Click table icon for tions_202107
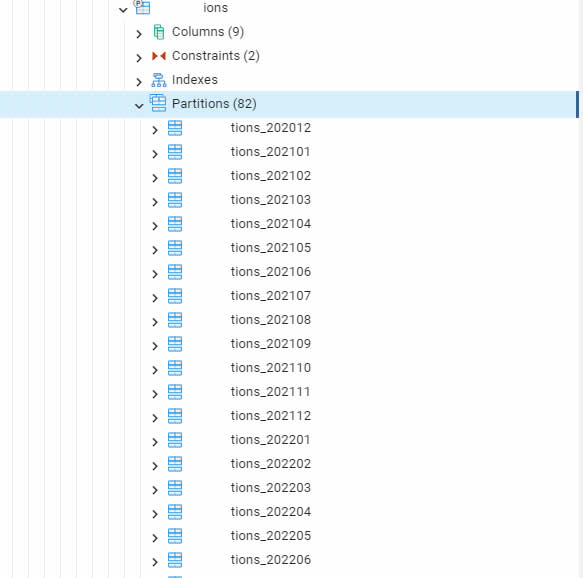 (175, 296)
